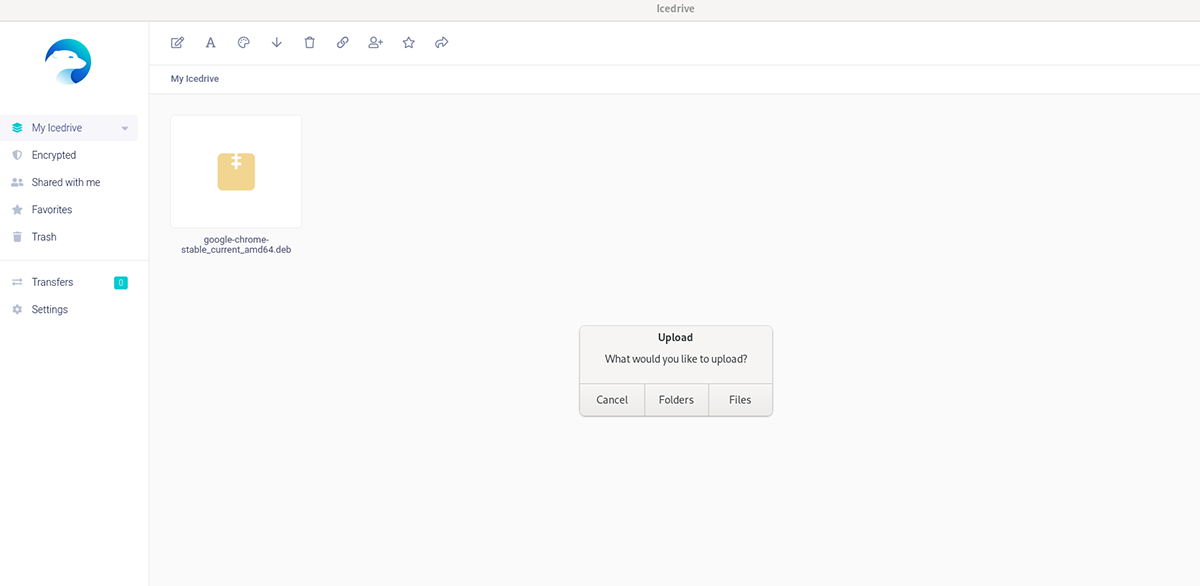Click the star favorite icon in toolbar
Screen dimensions: 1200x586
coord(408,42)
